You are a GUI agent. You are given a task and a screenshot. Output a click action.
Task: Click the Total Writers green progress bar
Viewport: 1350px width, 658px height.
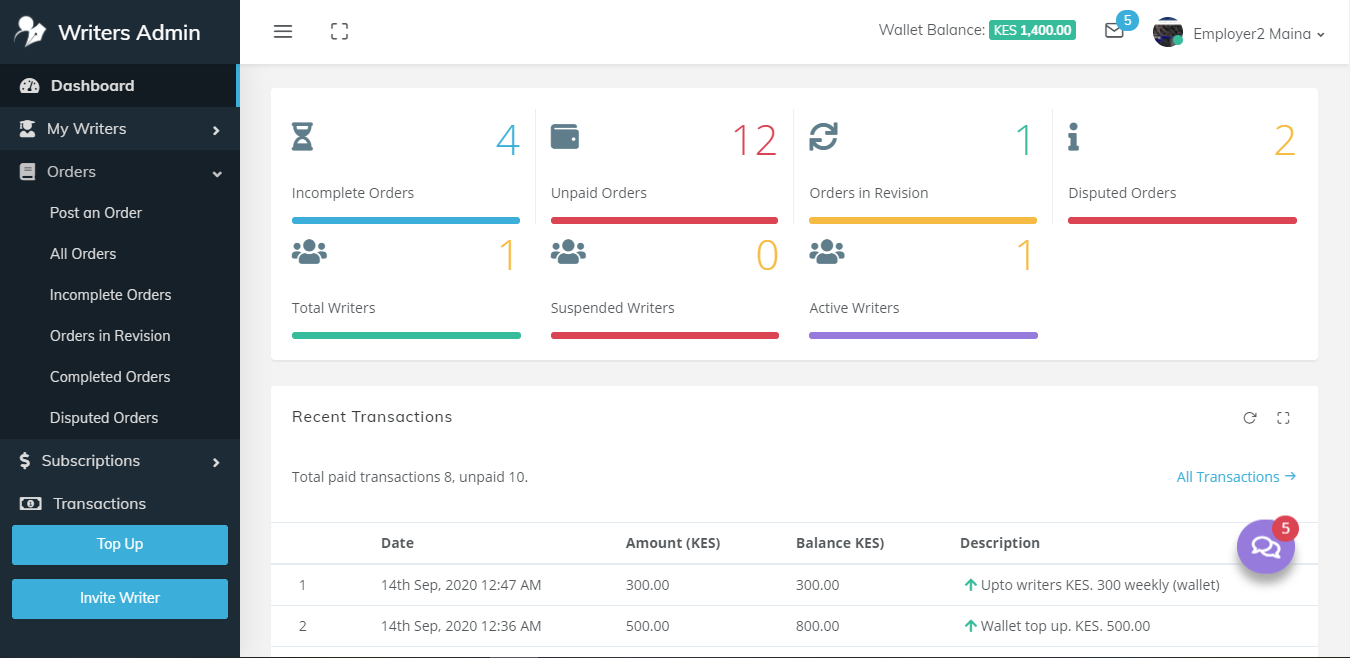point(406,335)
